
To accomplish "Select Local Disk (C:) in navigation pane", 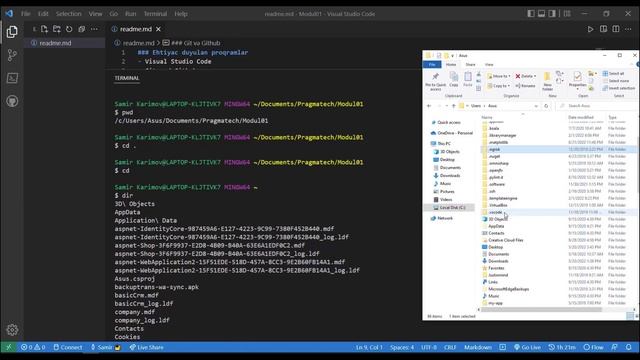I will (x=449, y=208).
